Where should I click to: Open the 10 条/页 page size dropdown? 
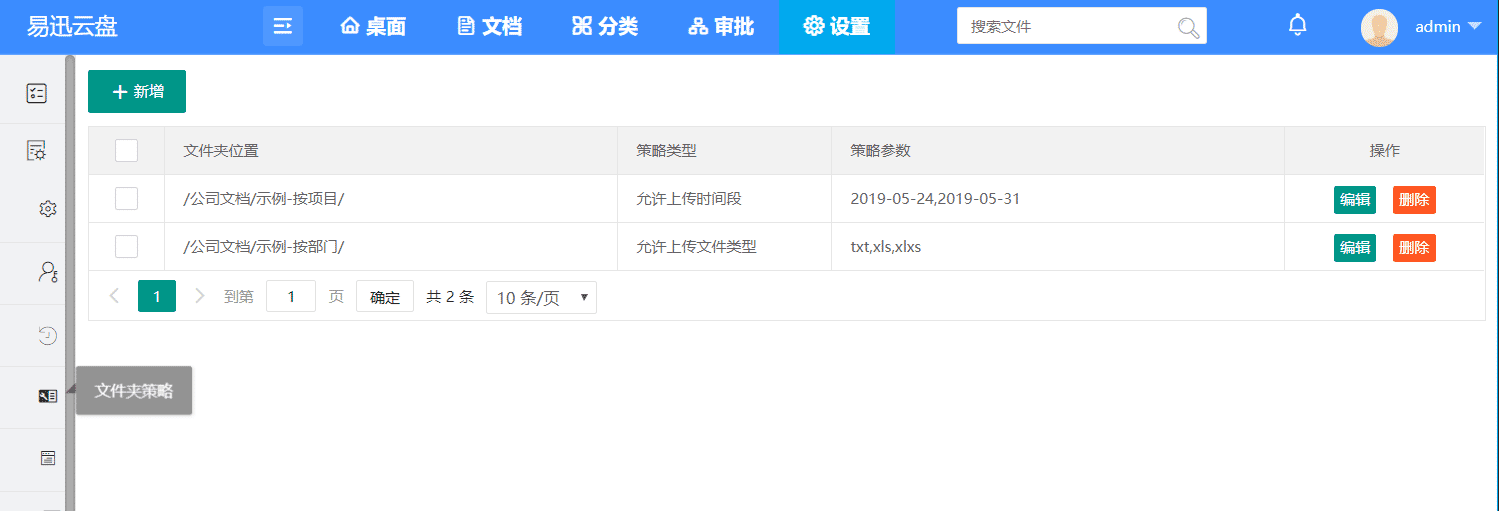point(541,298)
